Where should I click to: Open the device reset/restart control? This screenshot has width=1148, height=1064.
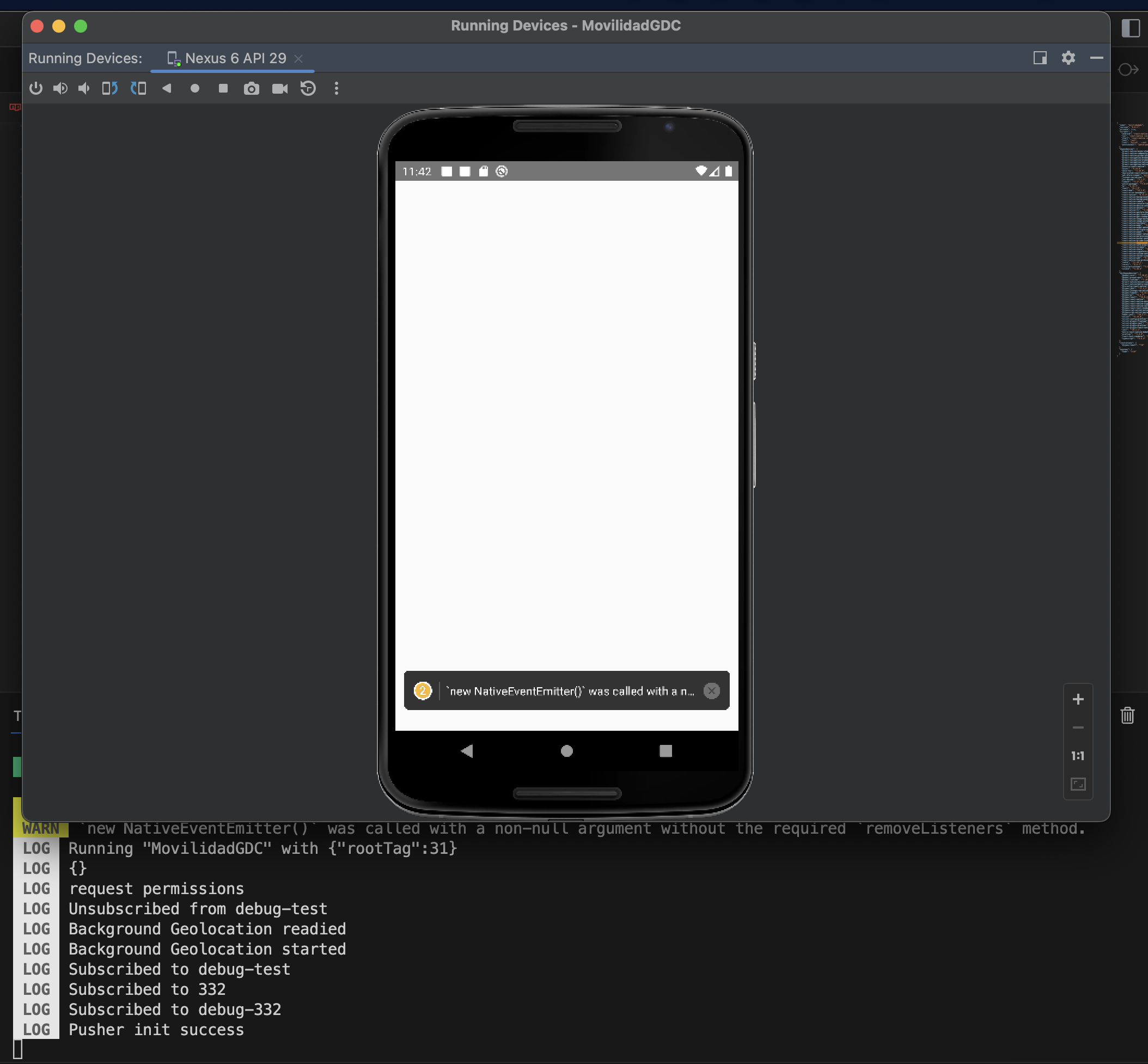point(308,88)
